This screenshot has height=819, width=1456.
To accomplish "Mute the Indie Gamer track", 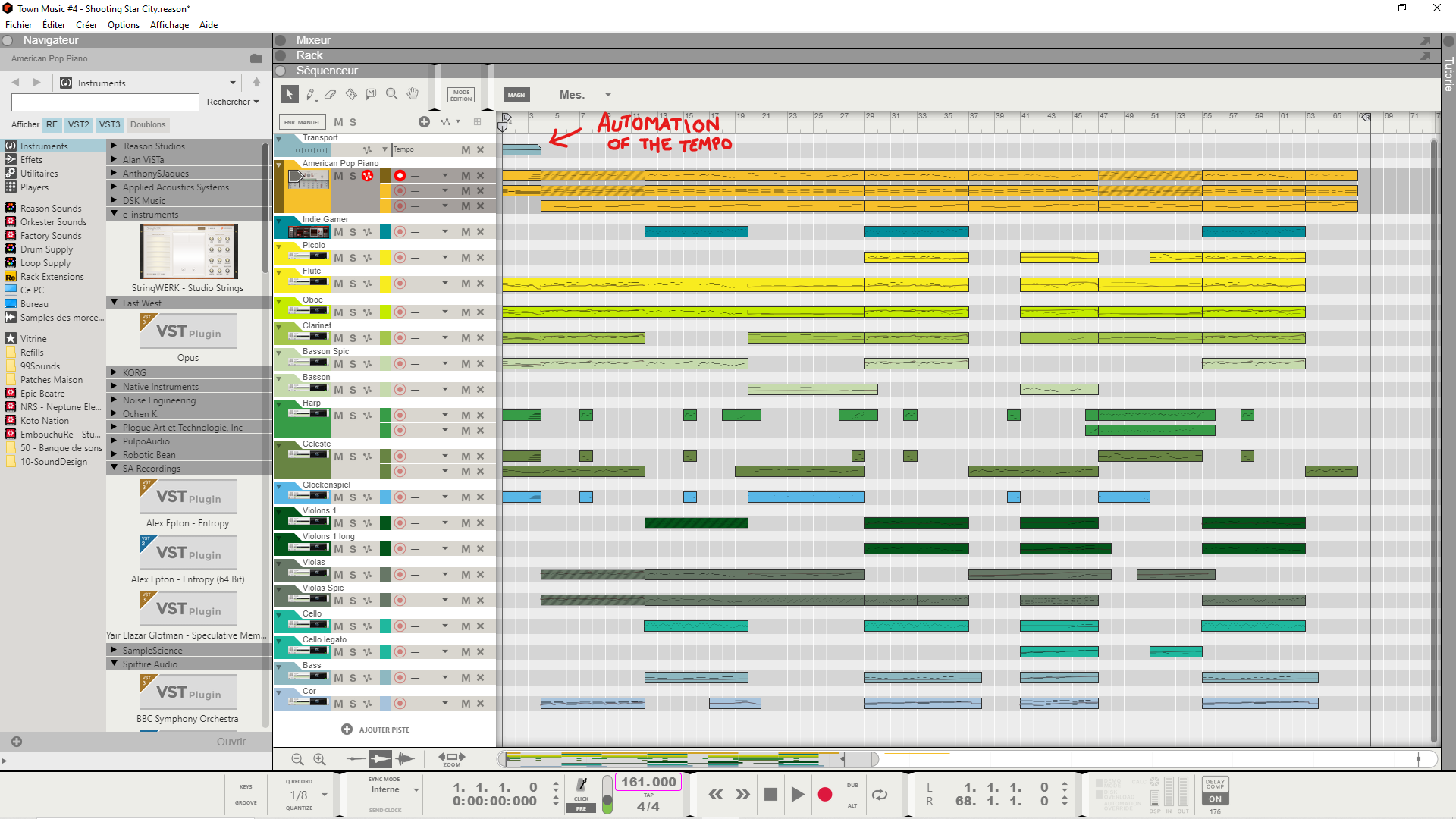I will [x=338, y=232].
